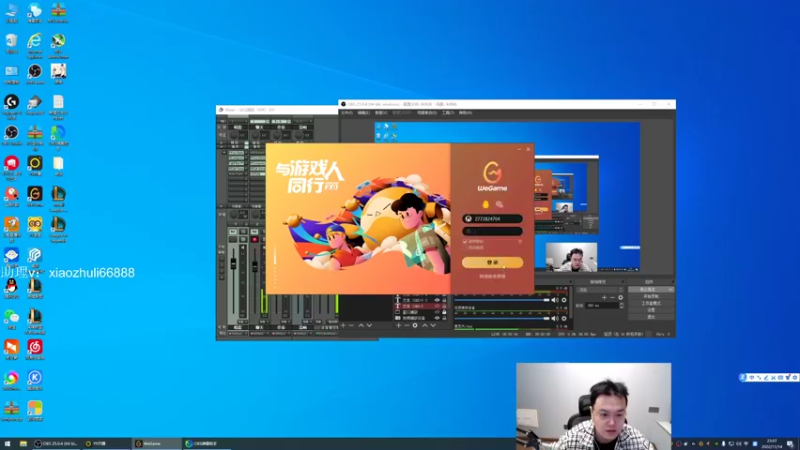Toggle eye visibility of bottom OBS source row

pos(437,318)
